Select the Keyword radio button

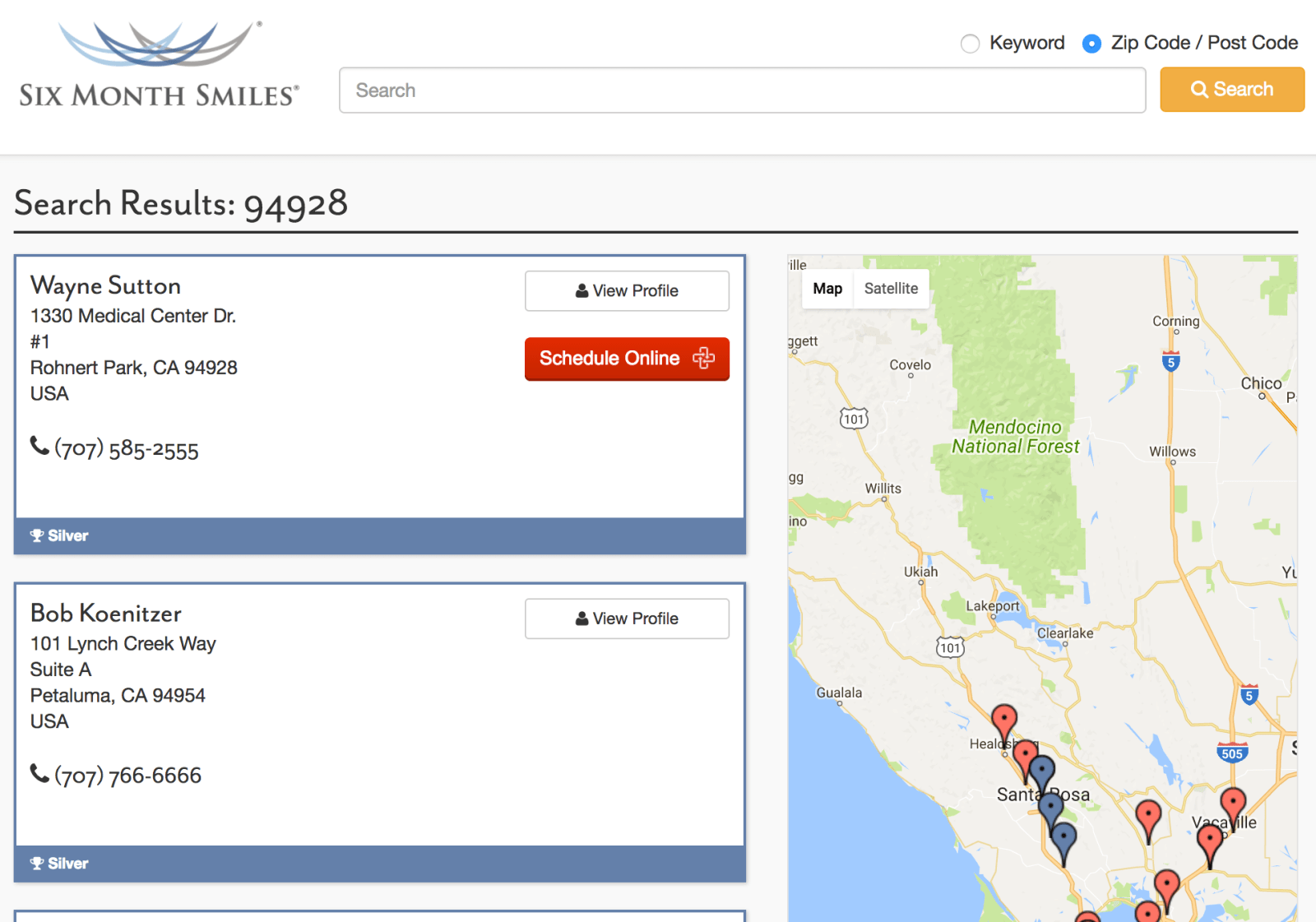click(971, 44)
